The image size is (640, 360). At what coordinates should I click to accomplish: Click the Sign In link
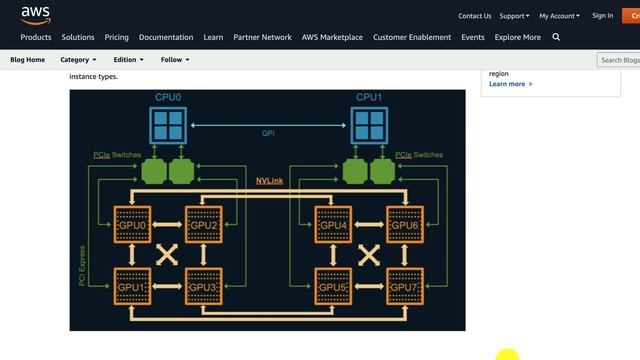pyautogui.click(x=602, y=16)
